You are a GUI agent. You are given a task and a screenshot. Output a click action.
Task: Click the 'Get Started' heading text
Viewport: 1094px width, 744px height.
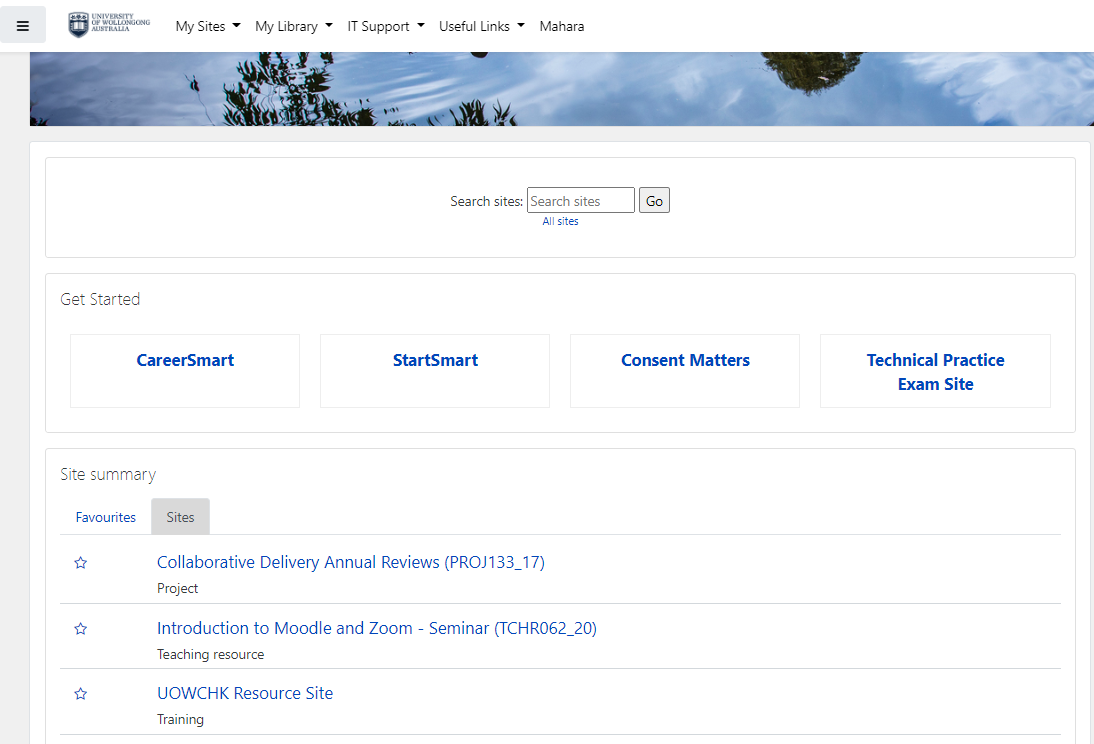coord(100,299)
